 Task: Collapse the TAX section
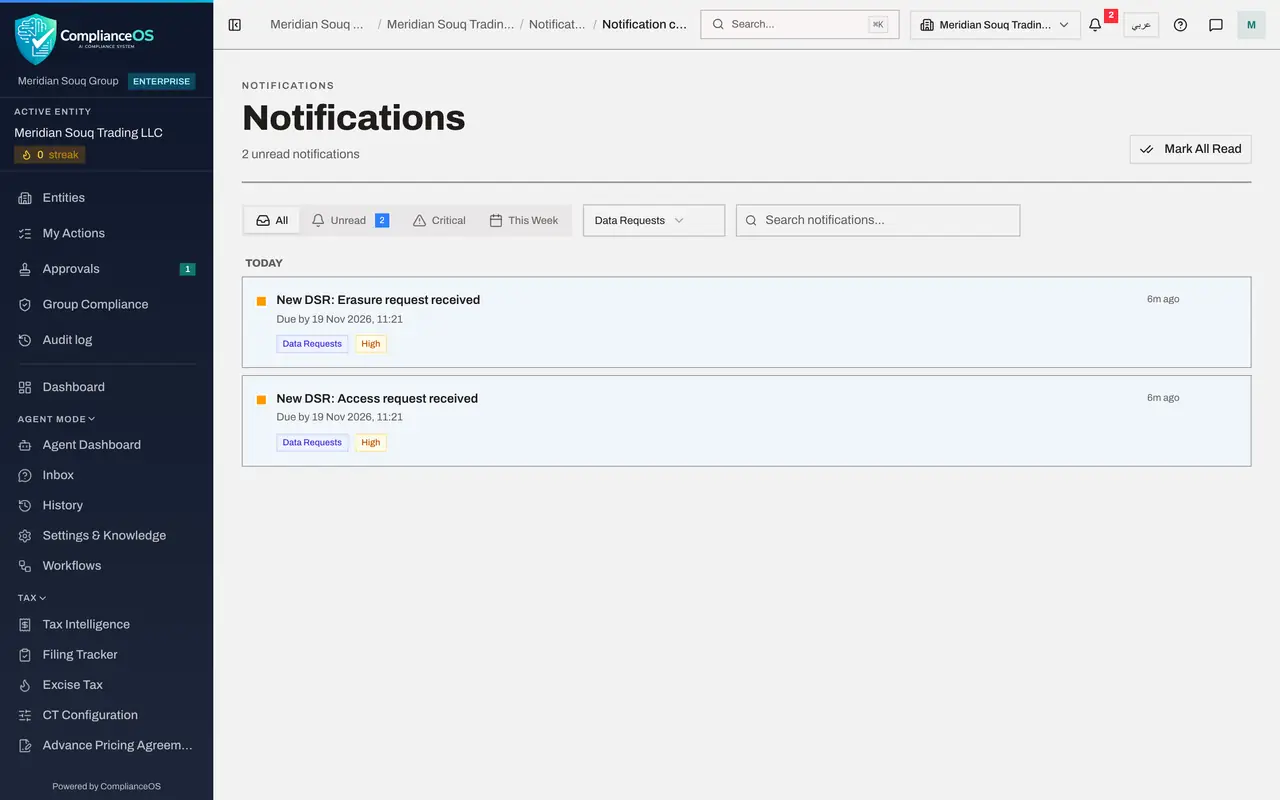32,598
